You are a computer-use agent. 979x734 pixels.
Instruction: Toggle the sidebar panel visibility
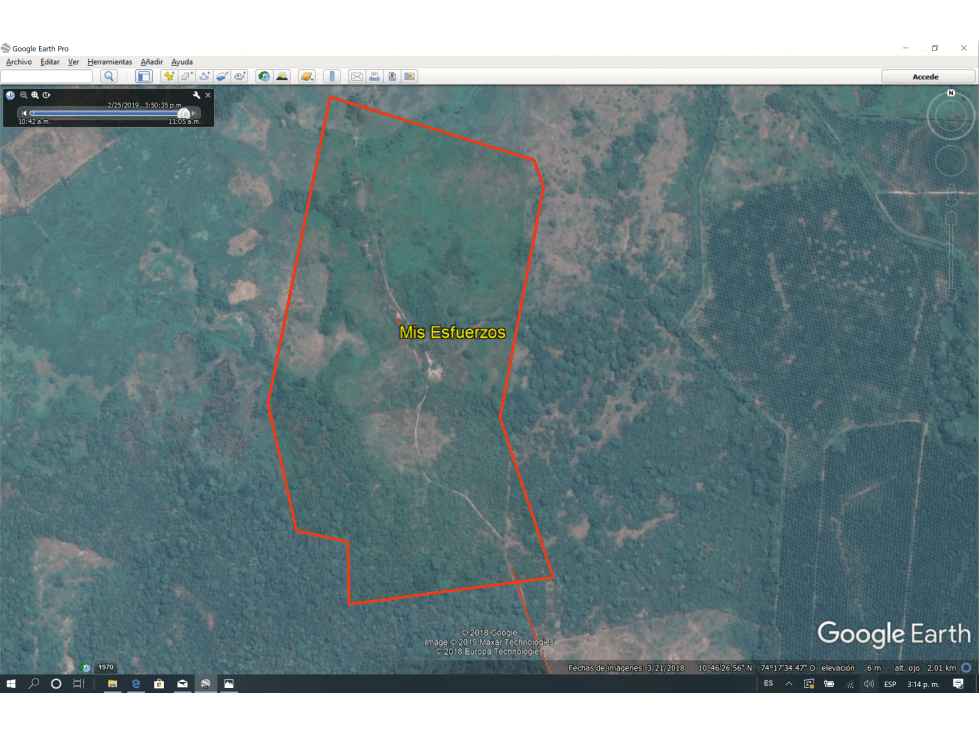[144, 76]
